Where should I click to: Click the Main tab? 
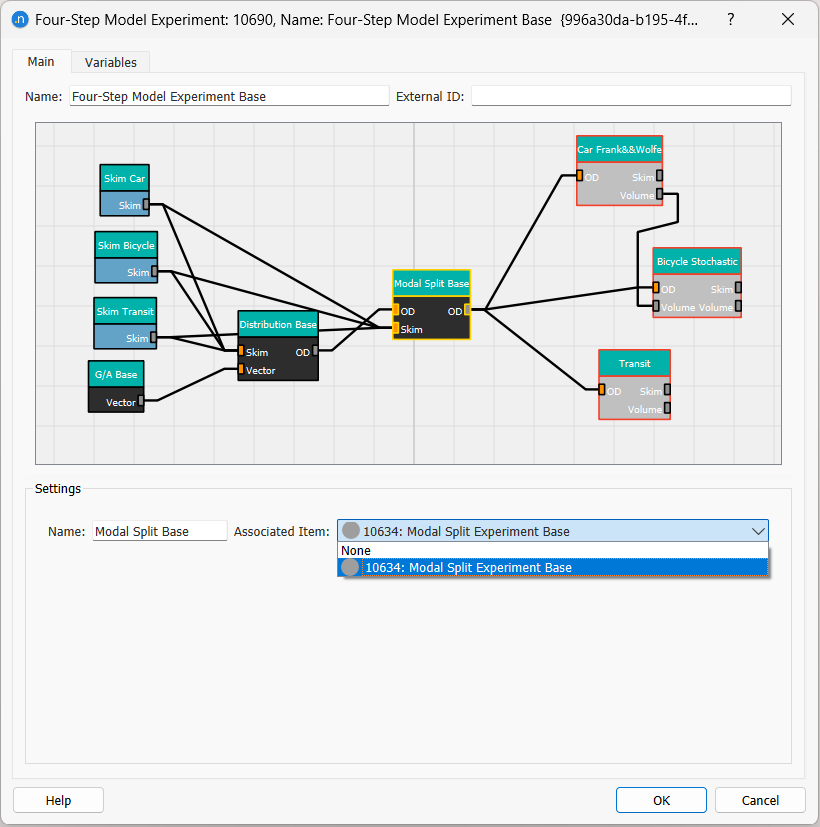[41, 61]
